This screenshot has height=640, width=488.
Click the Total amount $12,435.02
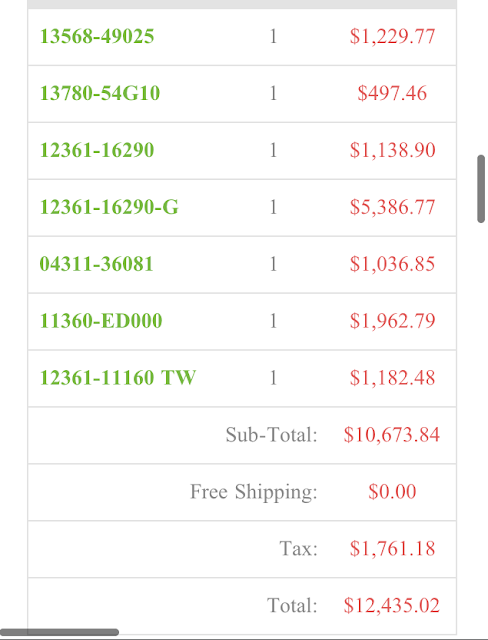[x=392, y=605]
